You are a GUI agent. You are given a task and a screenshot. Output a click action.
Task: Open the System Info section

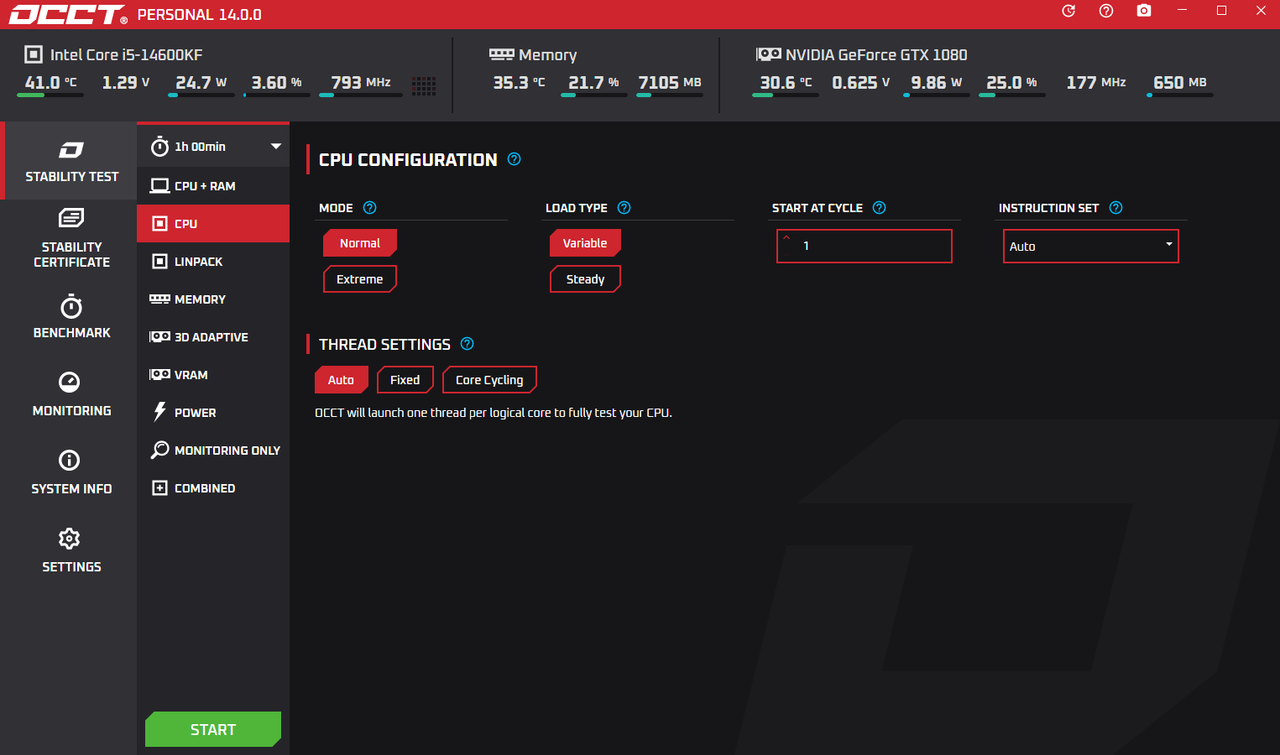point(71,472)
